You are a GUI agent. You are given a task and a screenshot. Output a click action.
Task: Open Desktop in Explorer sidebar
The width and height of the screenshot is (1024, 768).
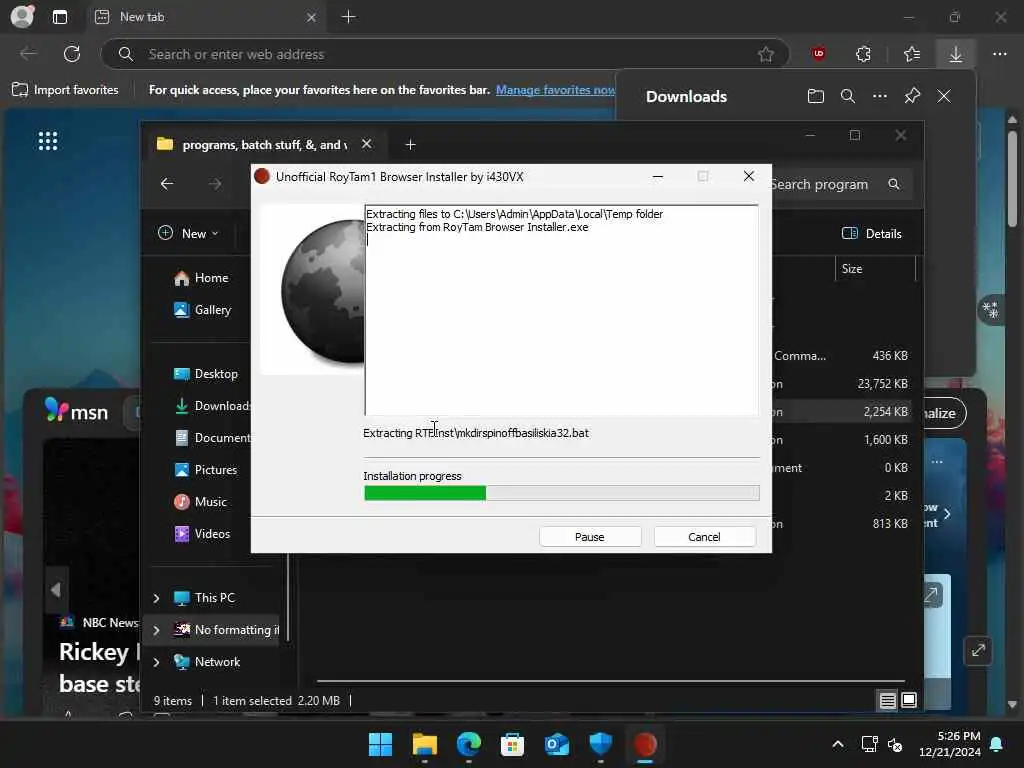206,374
